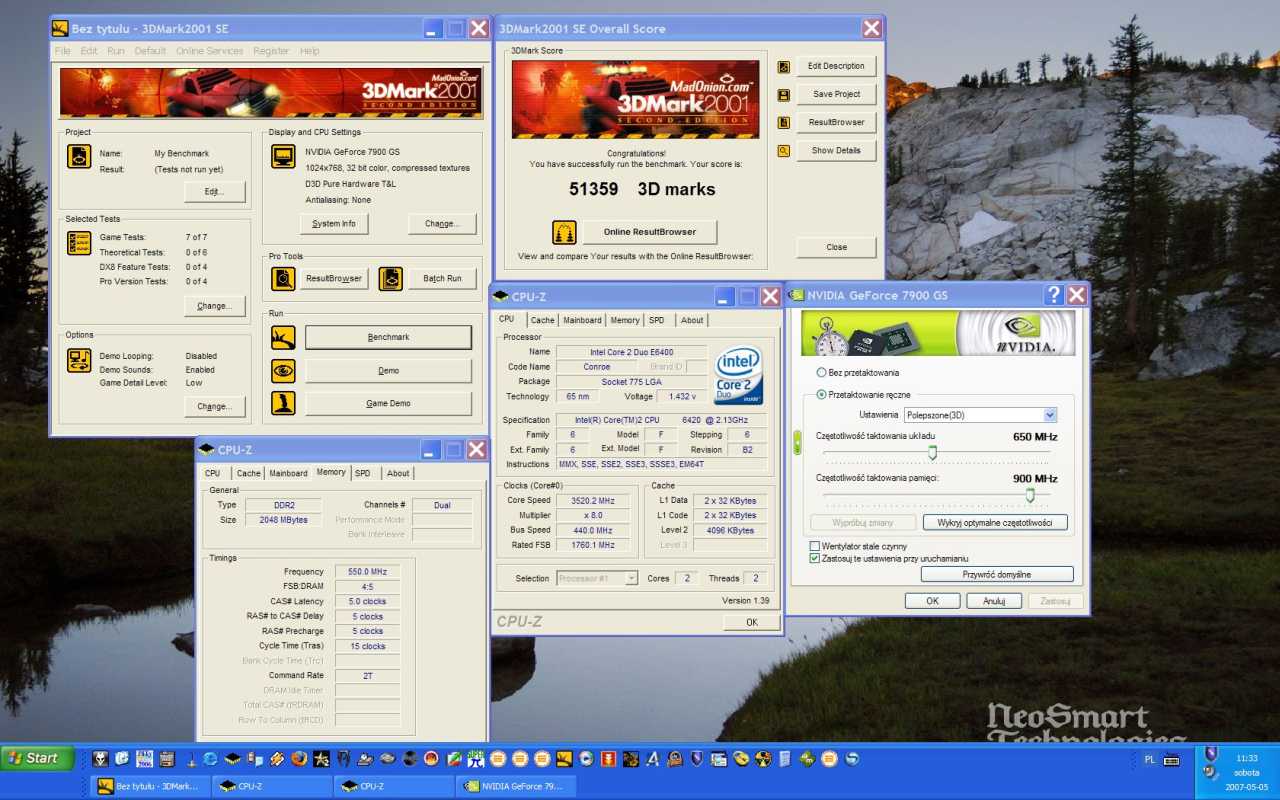Image resolution: width=1280 pixels, height=800 pixels.
Task: Click the Selected Tests checklist icon
Action: coord(79,242)
